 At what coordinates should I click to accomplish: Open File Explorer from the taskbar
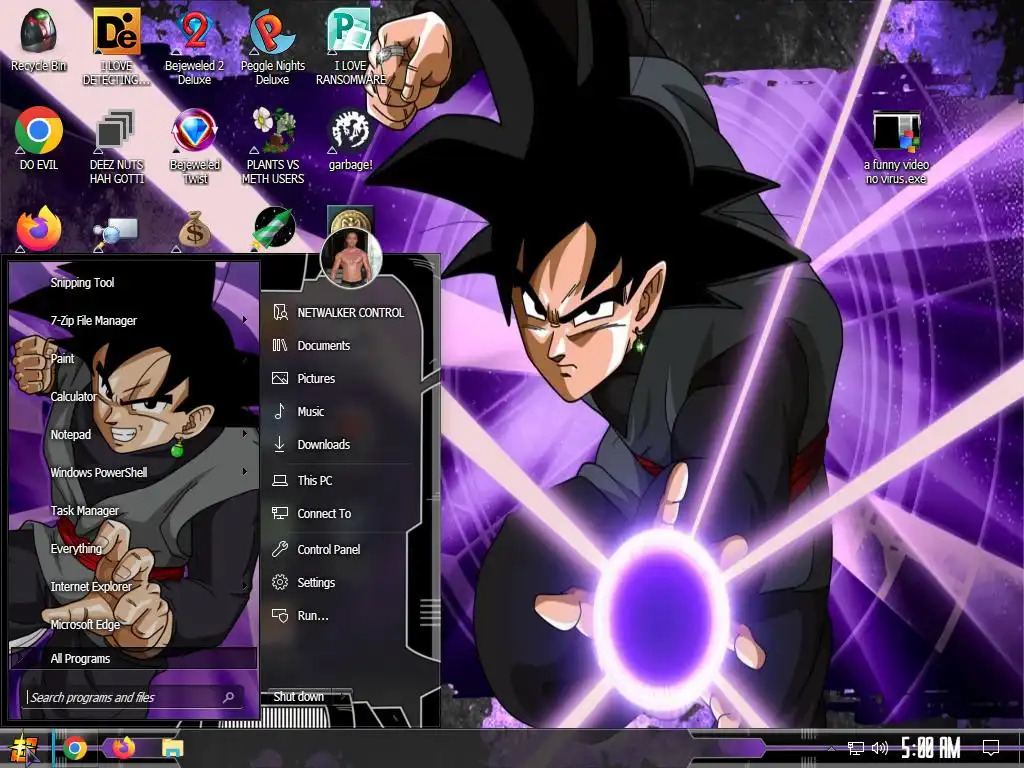click(x=172, y=748)
